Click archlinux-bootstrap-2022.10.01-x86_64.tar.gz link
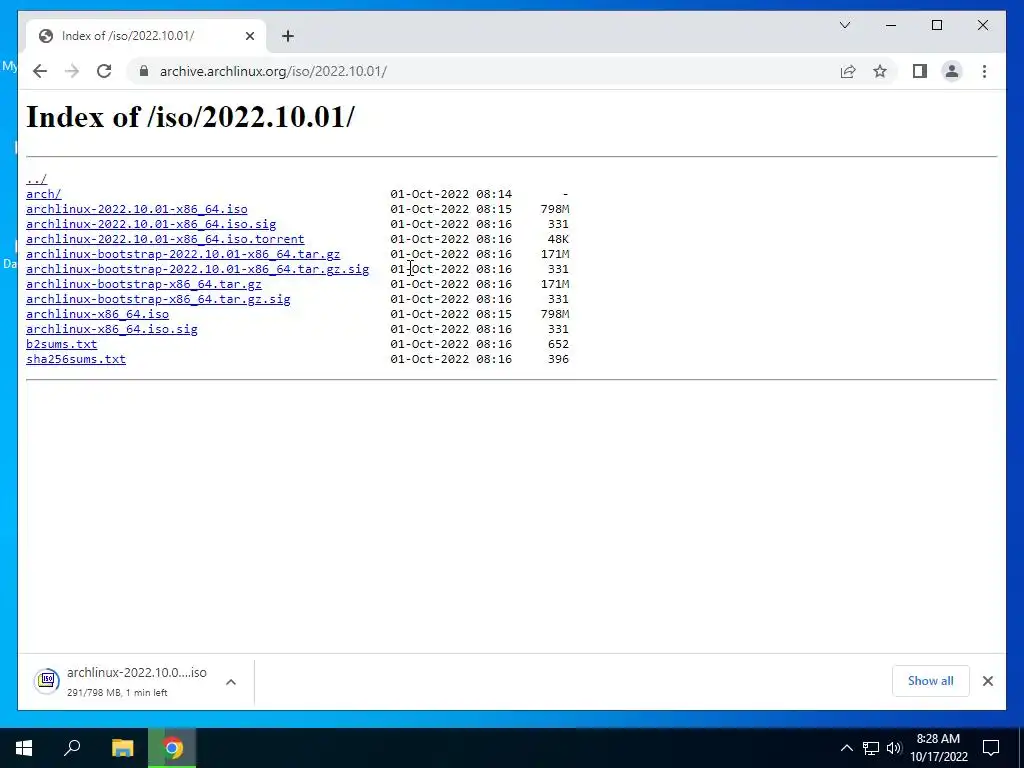The width and height of the screenshot is (1024, 768). (183, 254)
